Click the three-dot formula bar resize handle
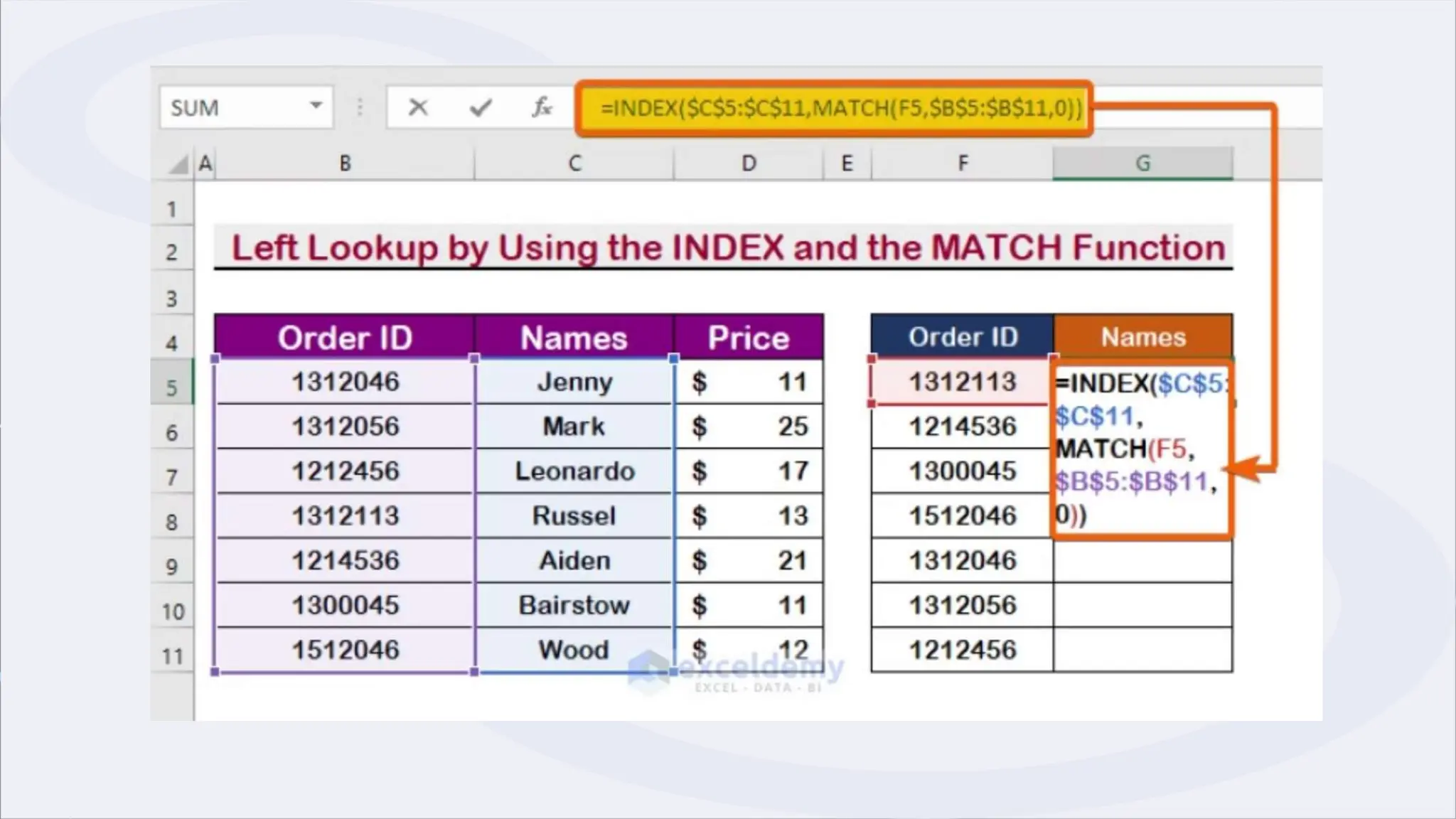Screen dimensions: 1456x819 pos(360,107)
